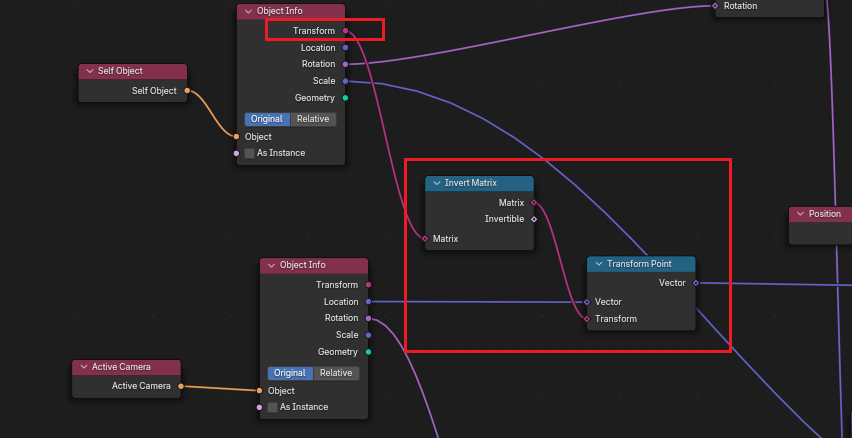
Task: Collapse the Transform Point node
Action: [x=598, y=264]
